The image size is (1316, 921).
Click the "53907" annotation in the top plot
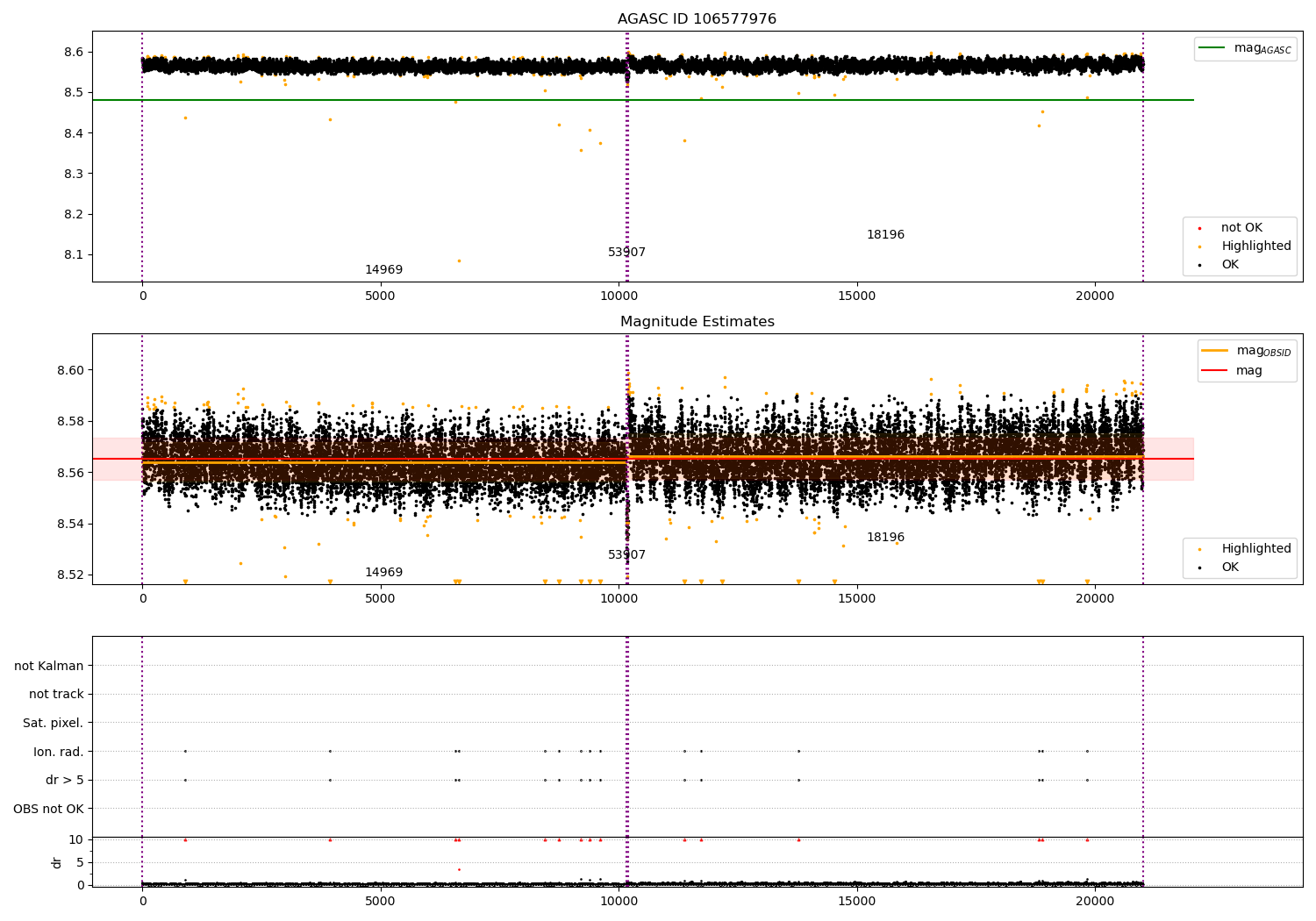click(x=626, y=253)
